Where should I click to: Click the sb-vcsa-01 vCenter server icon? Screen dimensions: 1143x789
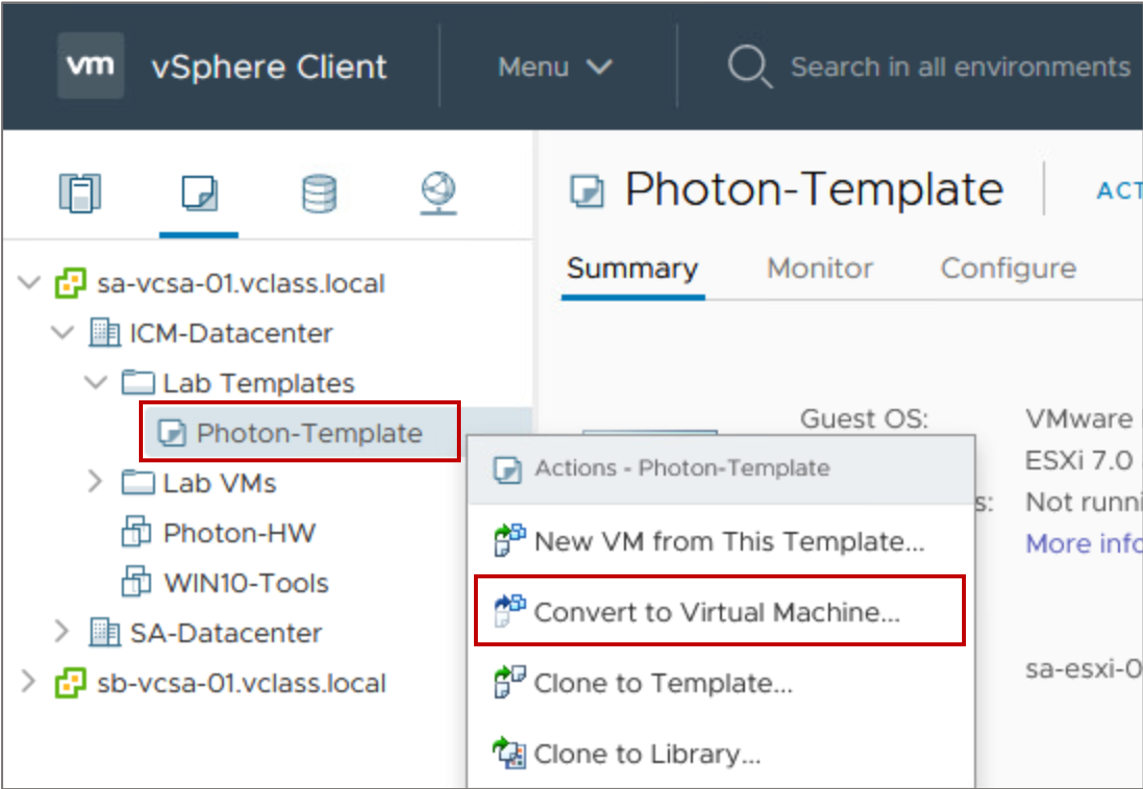(71, 683)
